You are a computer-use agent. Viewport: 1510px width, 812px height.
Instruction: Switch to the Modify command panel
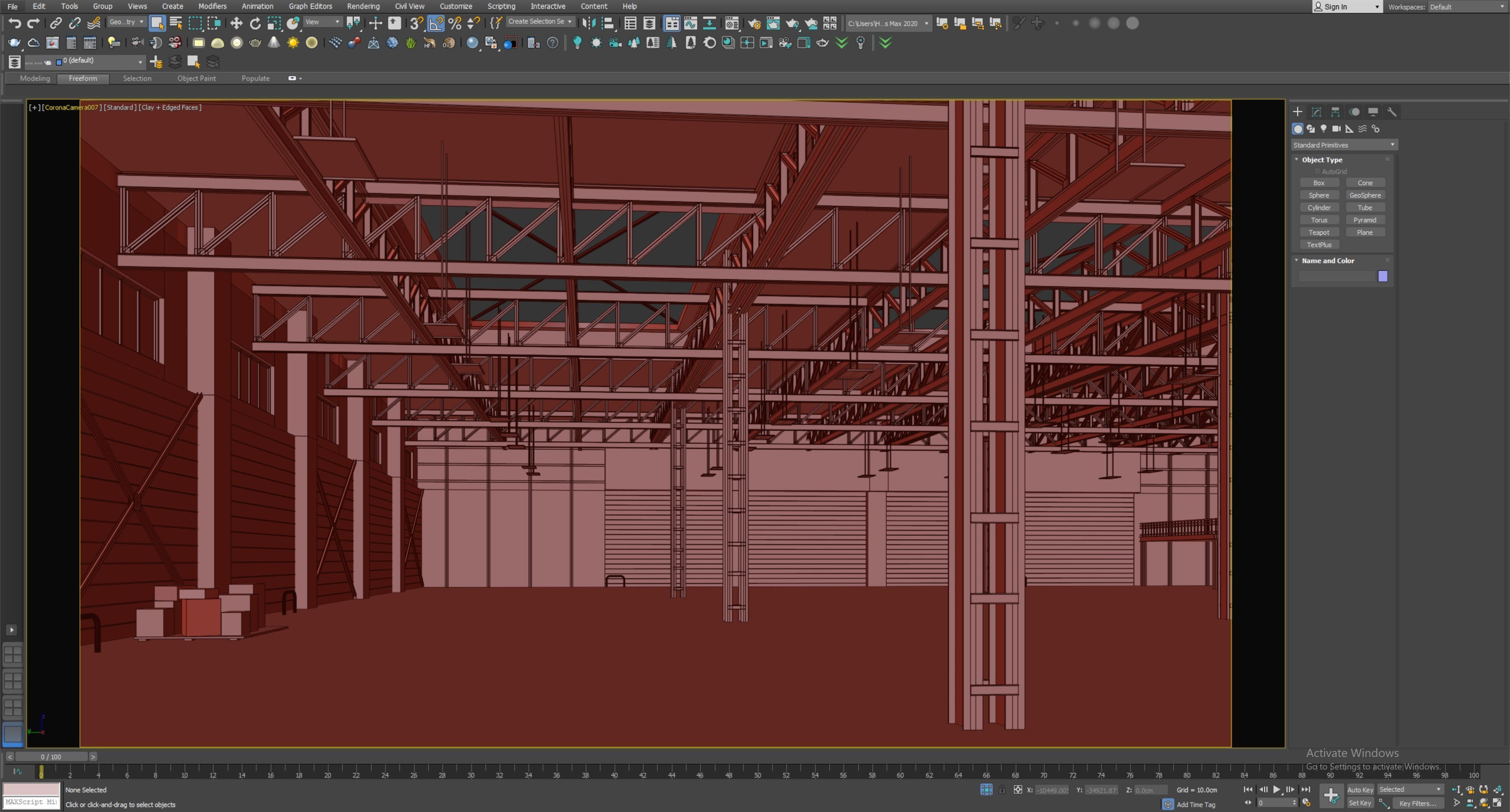coord(1317,111)
